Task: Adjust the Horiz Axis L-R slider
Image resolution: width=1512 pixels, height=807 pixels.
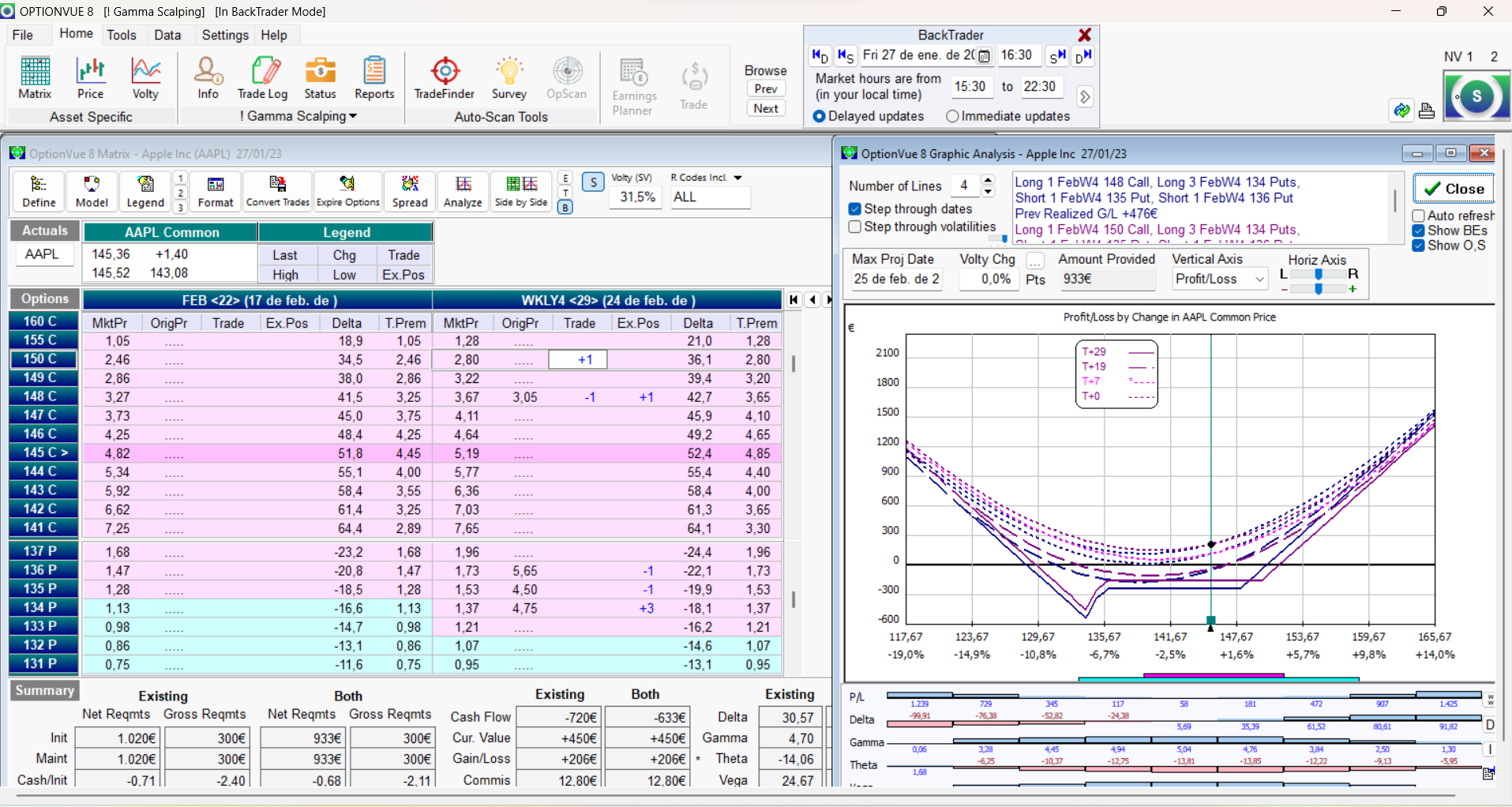Action: click(1319, 274)
